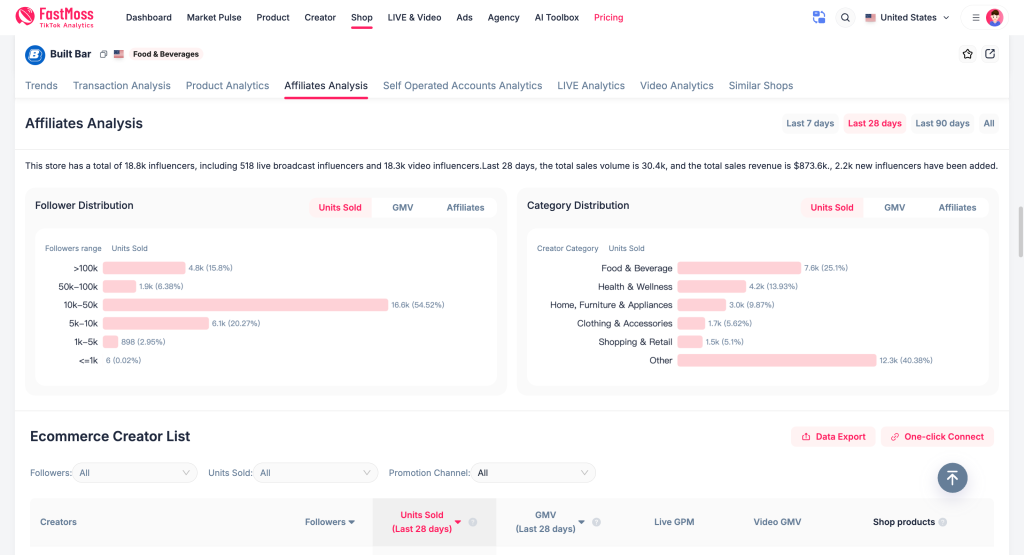
Task: Click GMV column help icon
Action: click(596, 522)
